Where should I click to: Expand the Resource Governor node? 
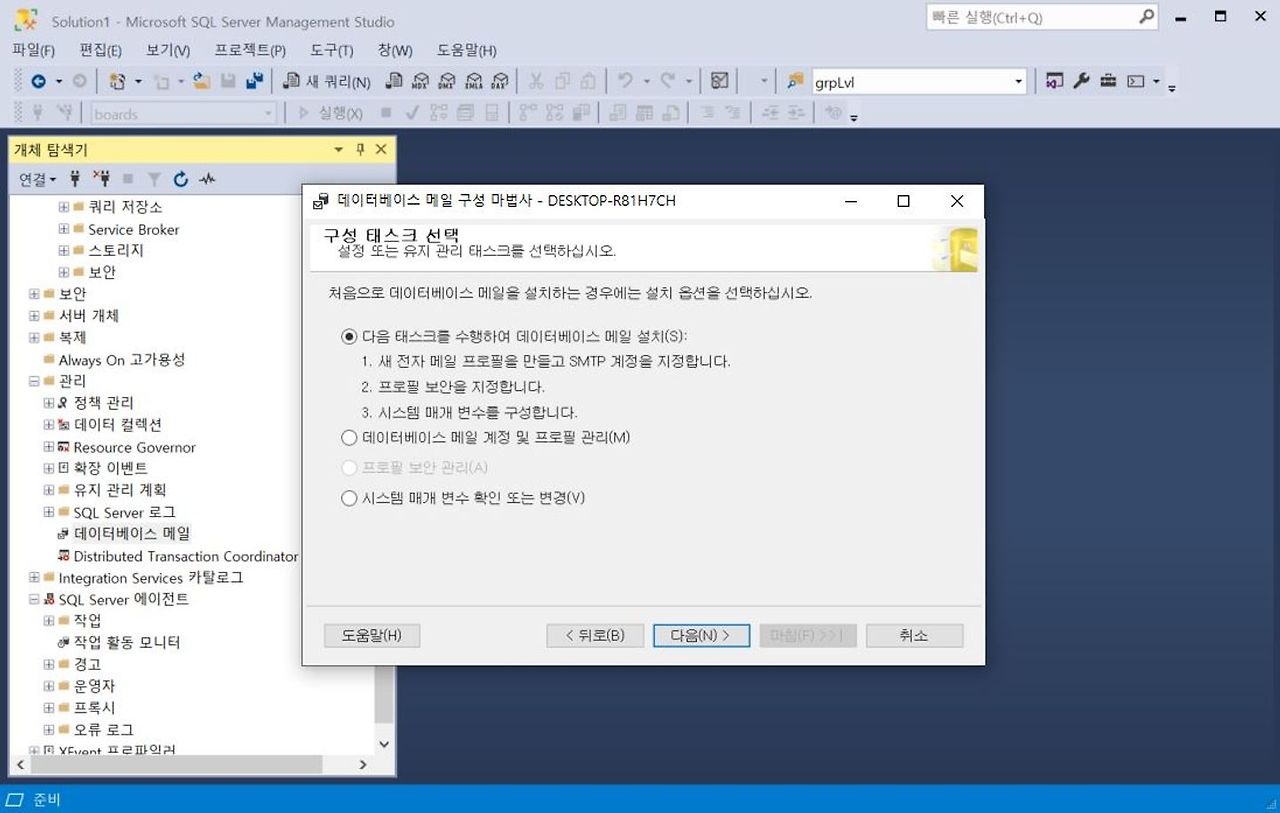click(49, 447)
